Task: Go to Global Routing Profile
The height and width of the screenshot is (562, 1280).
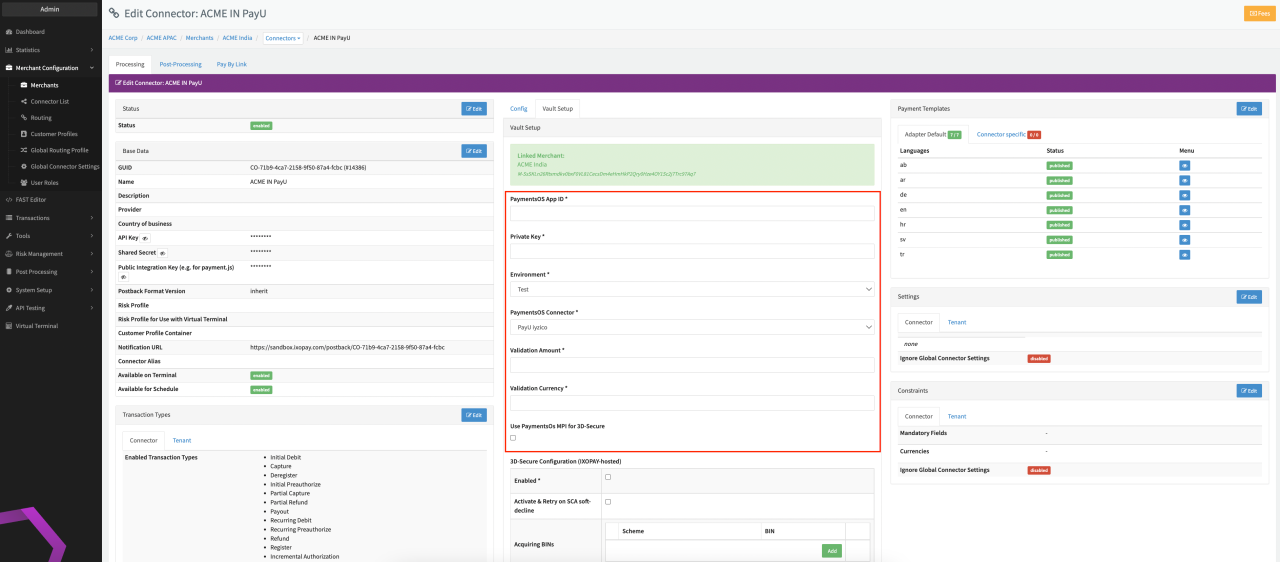Action: point(59,150)
